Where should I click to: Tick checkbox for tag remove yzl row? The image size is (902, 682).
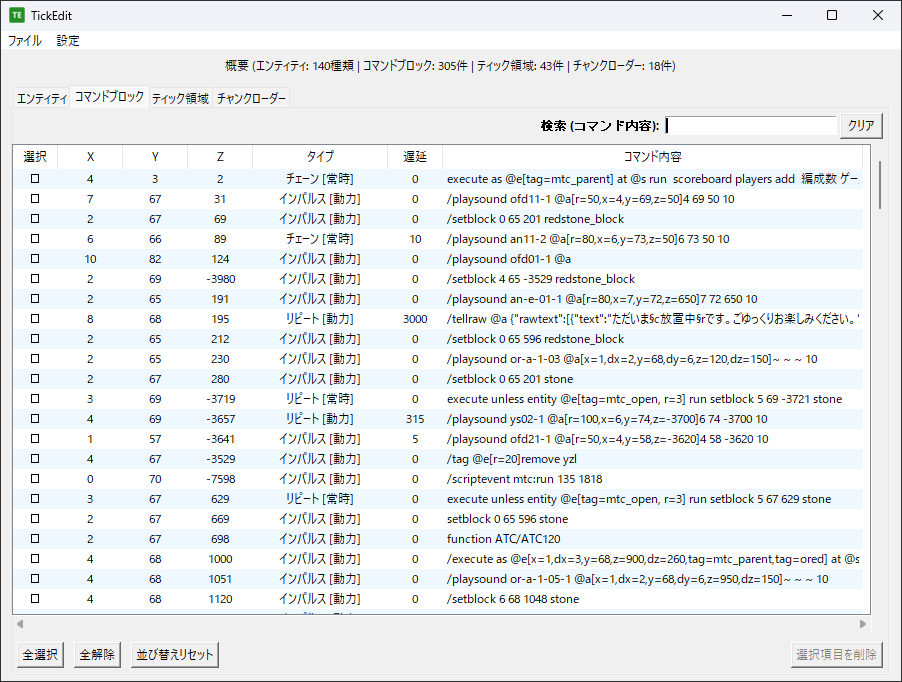tap(35, 459)
